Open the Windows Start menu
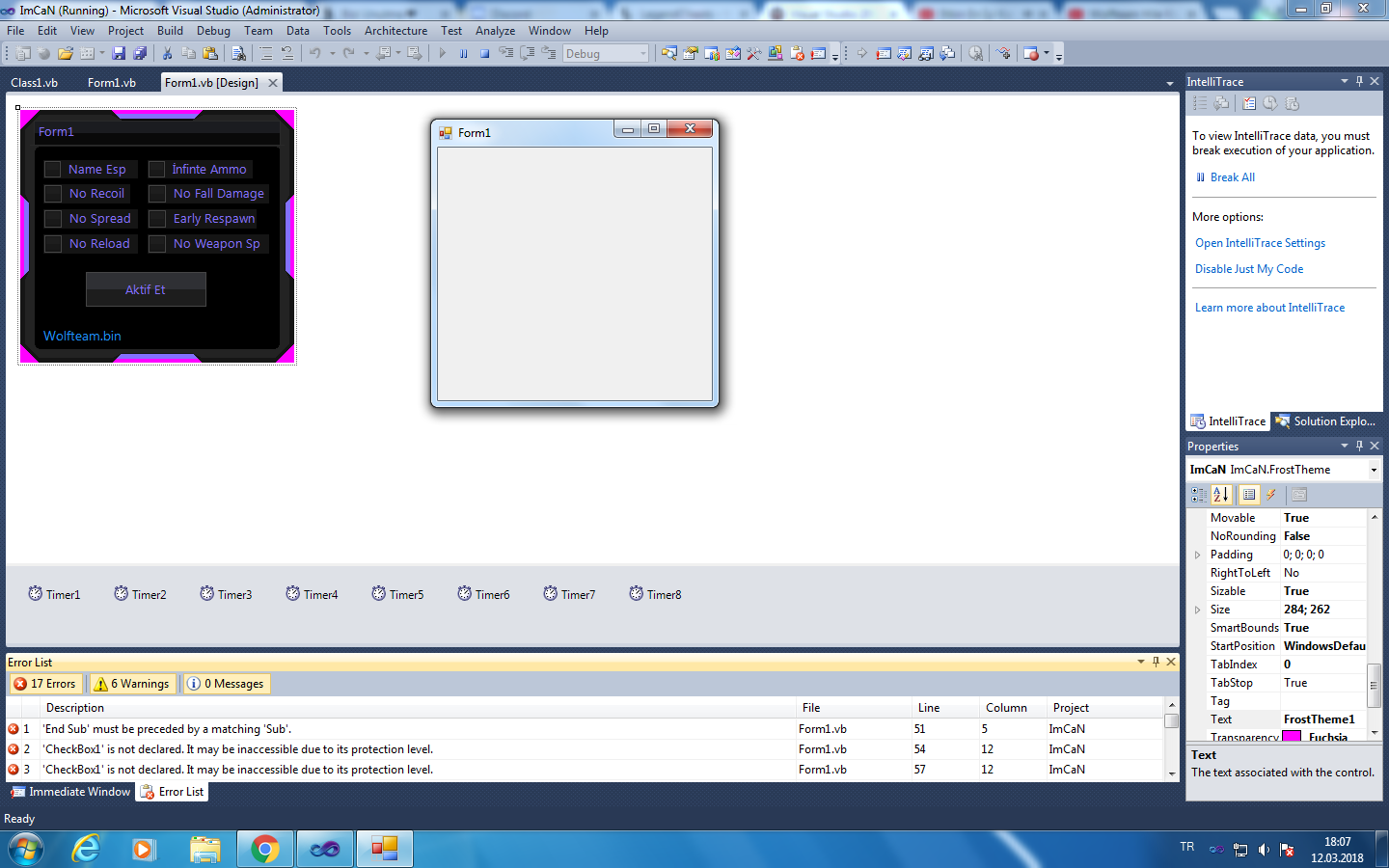This screenshot has width=1389, height=868. [26, 849]
